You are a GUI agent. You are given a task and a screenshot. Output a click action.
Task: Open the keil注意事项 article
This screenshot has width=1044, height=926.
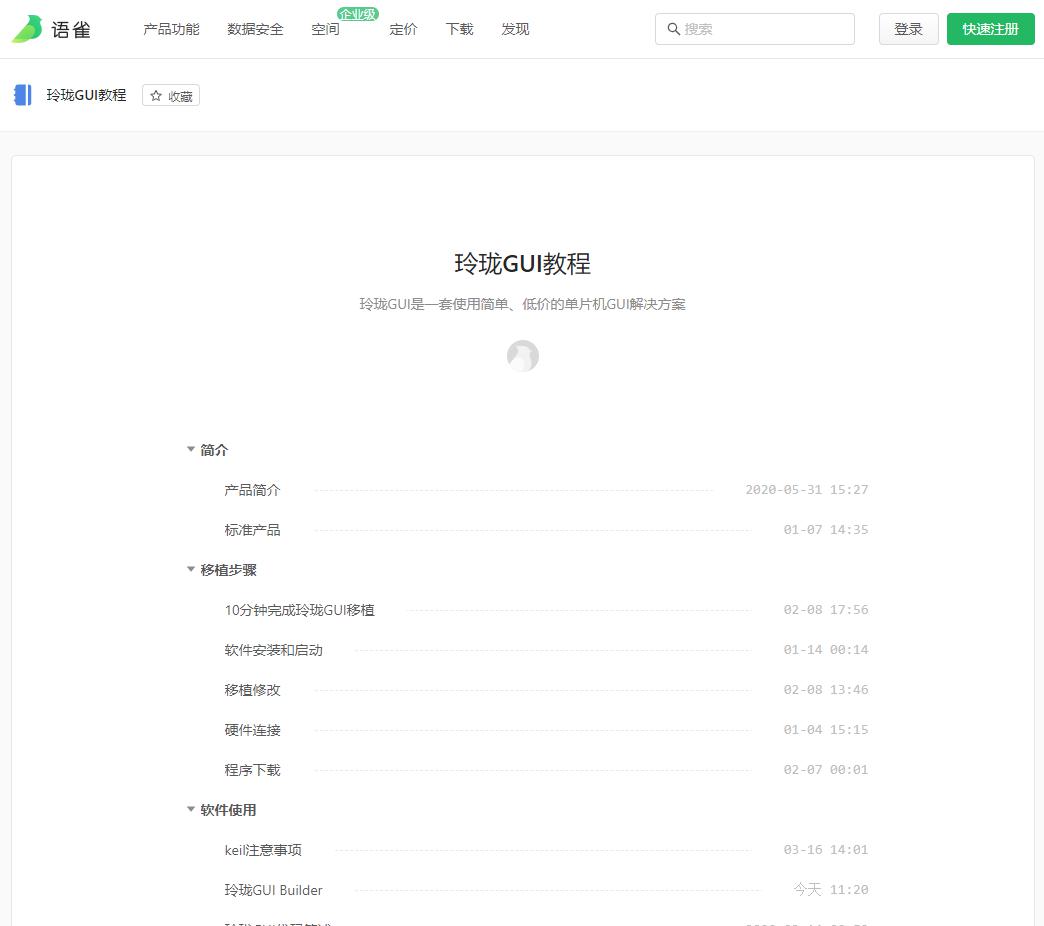pos(263,850)
